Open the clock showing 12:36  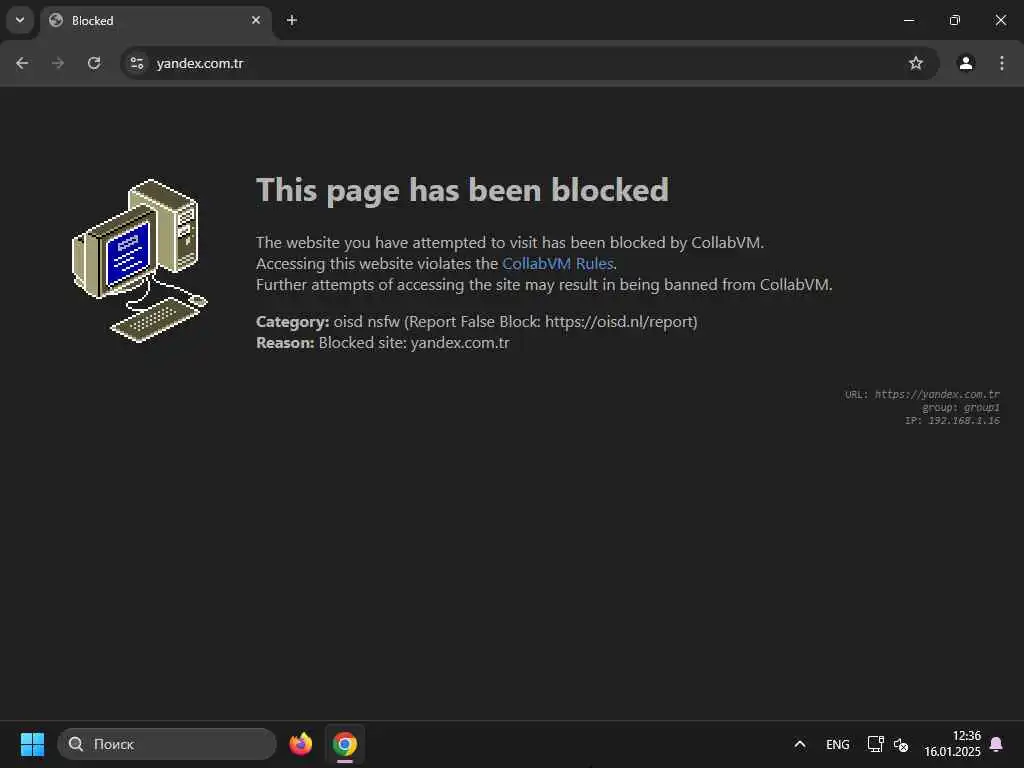pos(952,744)
